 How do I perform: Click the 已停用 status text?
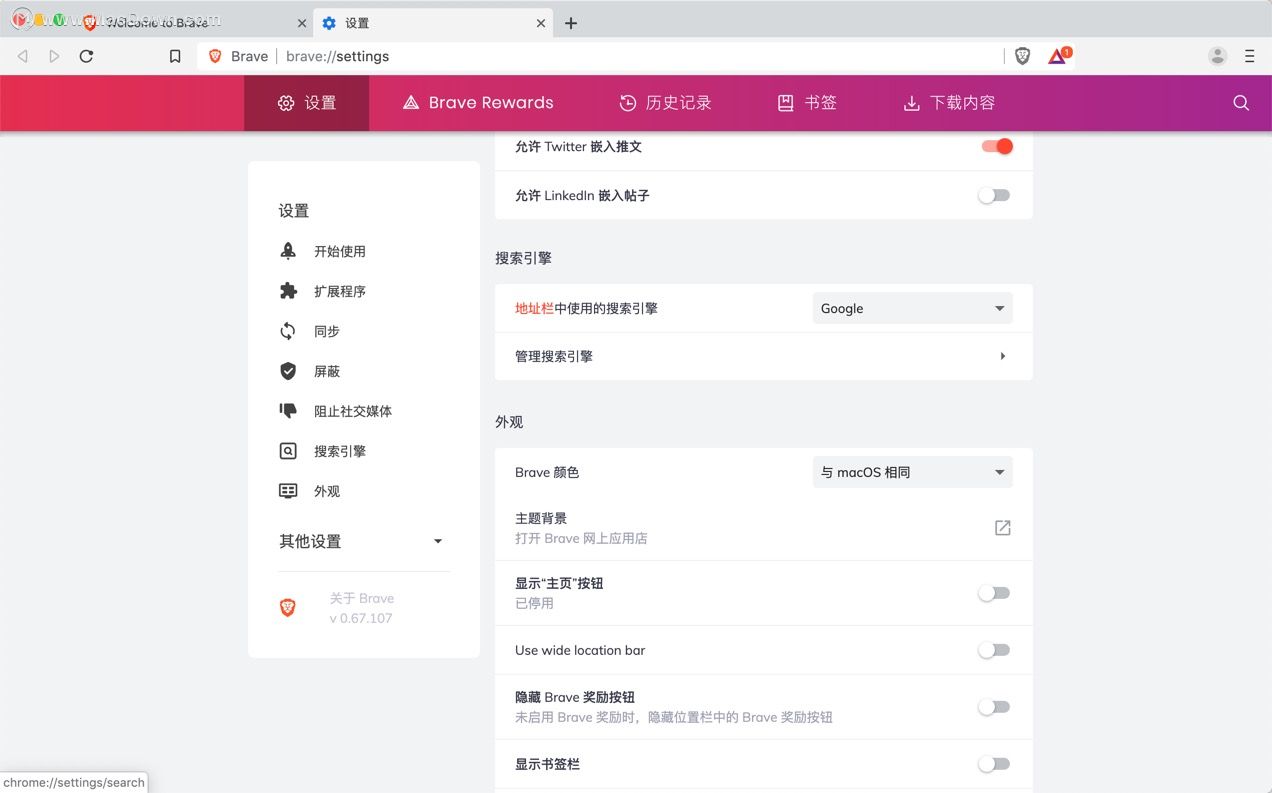[534, 603]
